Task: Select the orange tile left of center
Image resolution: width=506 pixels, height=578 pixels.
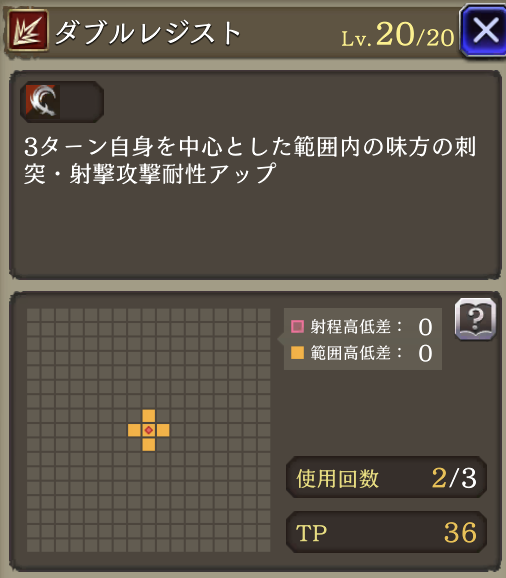Action: (134, 430)
